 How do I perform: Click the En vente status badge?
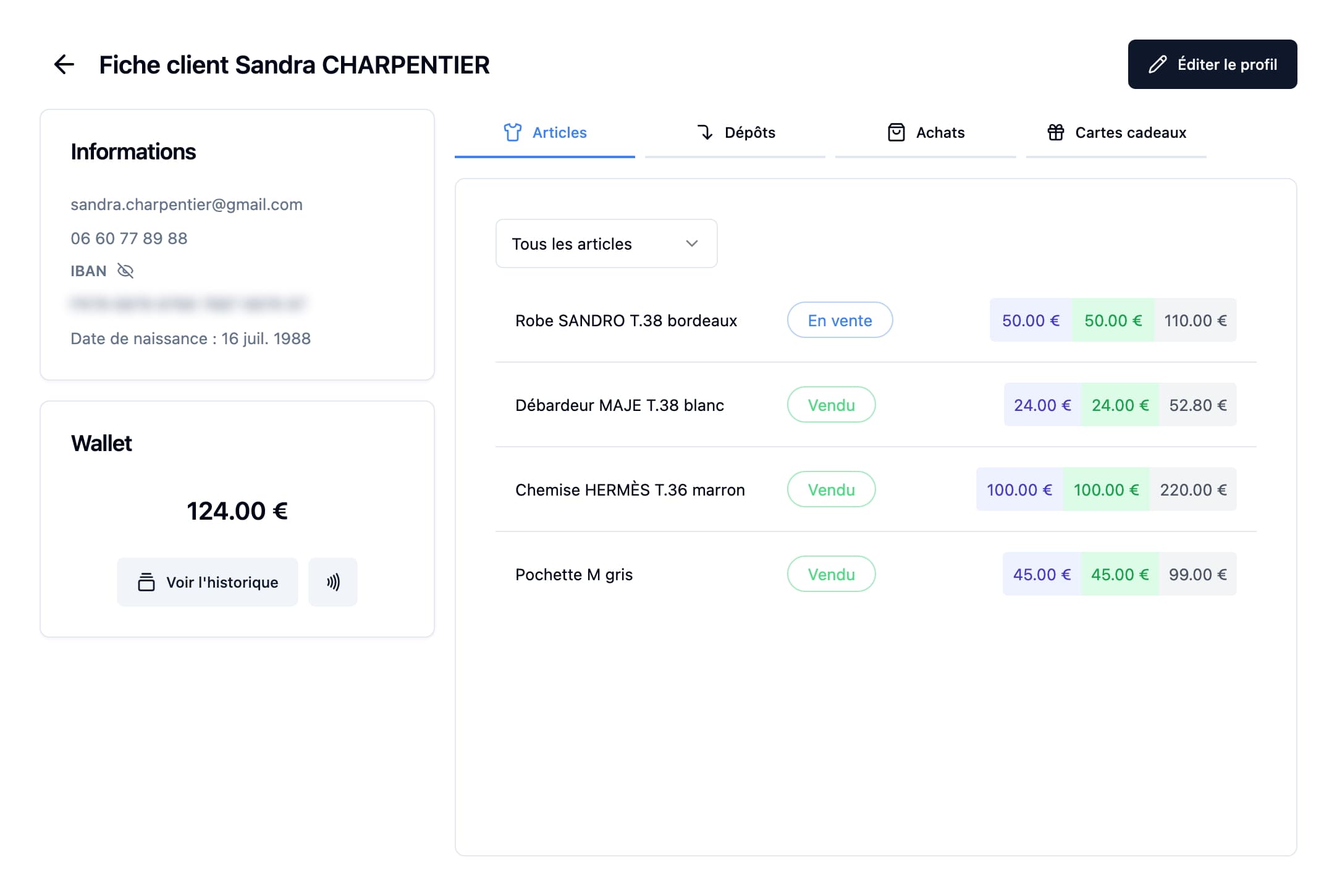coord(840,320)
